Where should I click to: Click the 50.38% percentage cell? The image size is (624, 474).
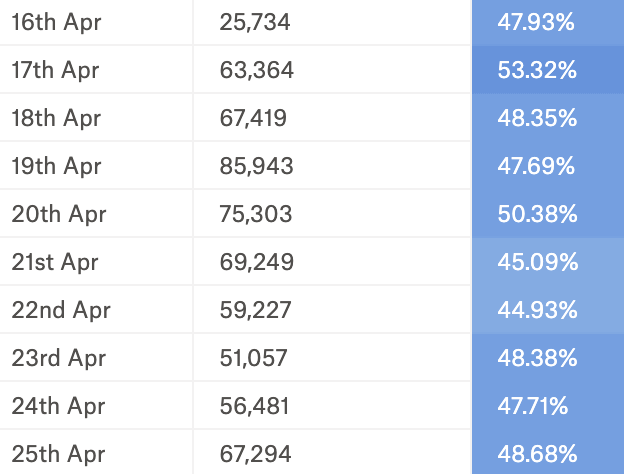click(x=536, y=214)
